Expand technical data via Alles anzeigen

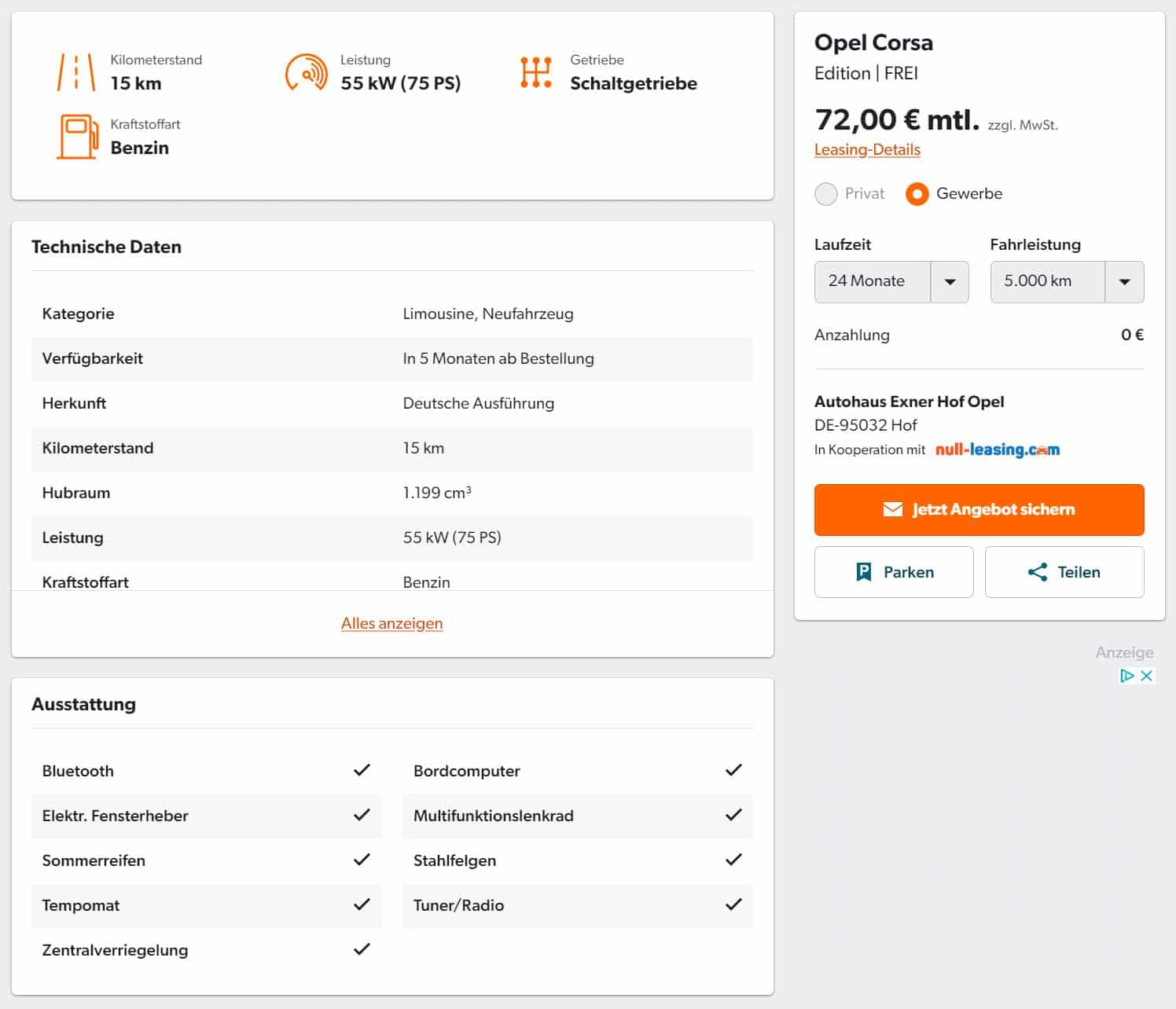click(x=392, y=623)
